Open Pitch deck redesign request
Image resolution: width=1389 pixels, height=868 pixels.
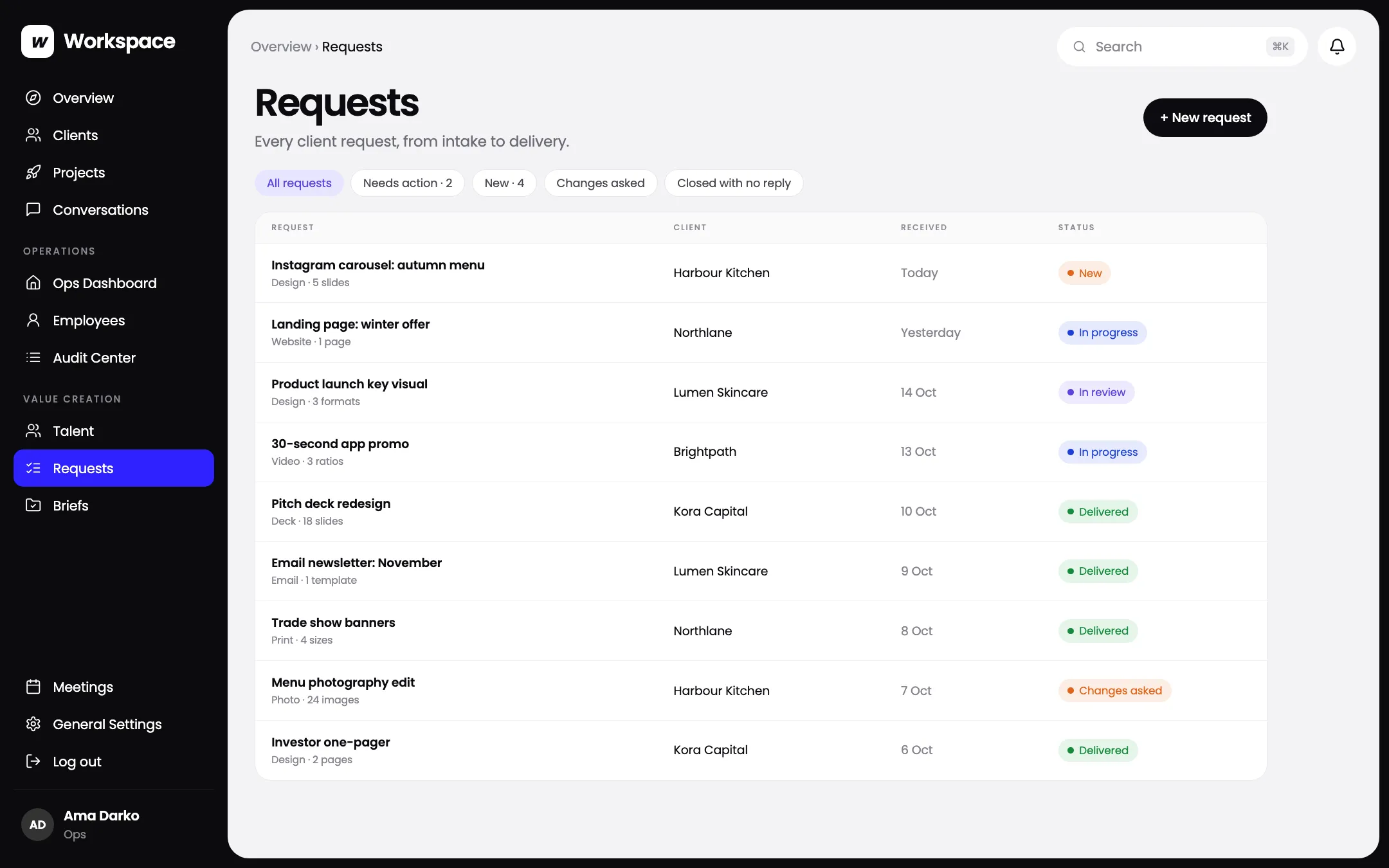761,512
